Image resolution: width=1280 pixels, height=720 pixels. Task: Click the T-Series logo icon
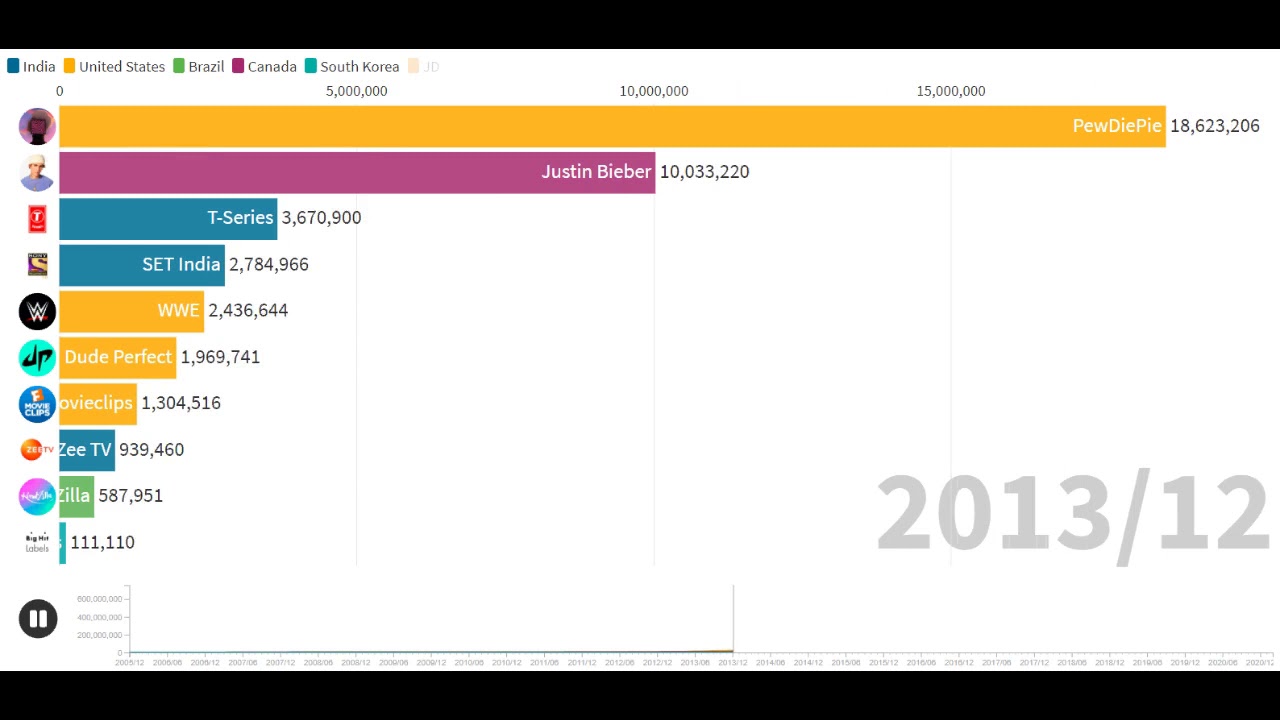(37, 219)
